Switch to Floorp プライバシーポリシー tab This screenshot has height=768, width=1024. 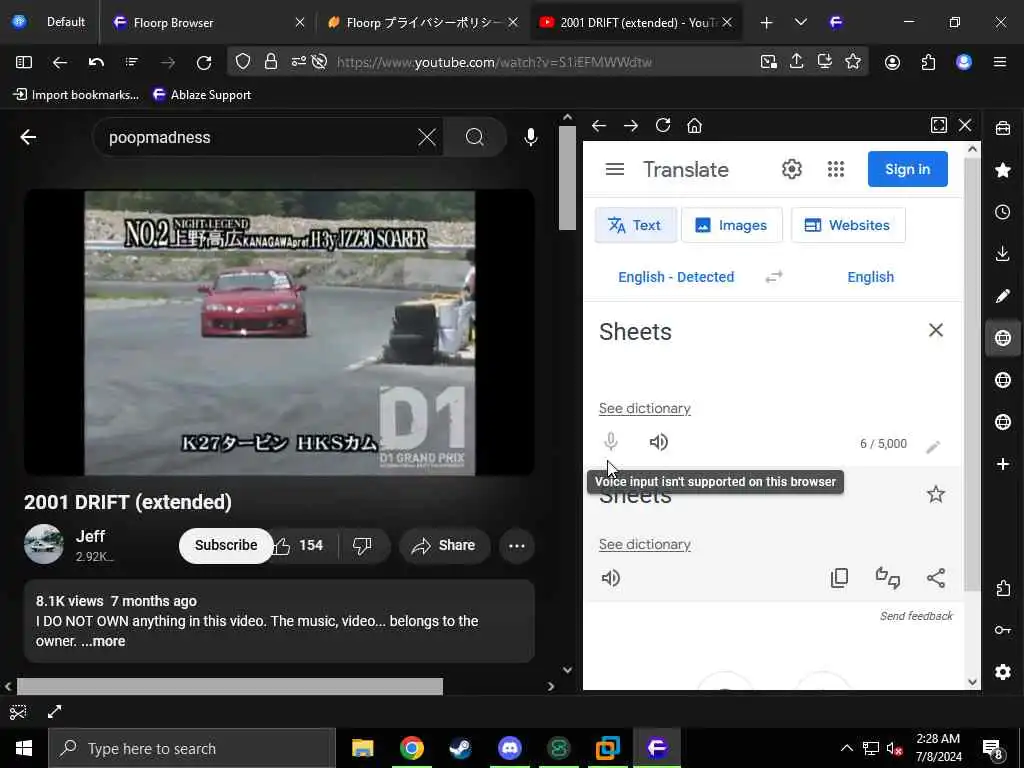(x=423, y=22)
